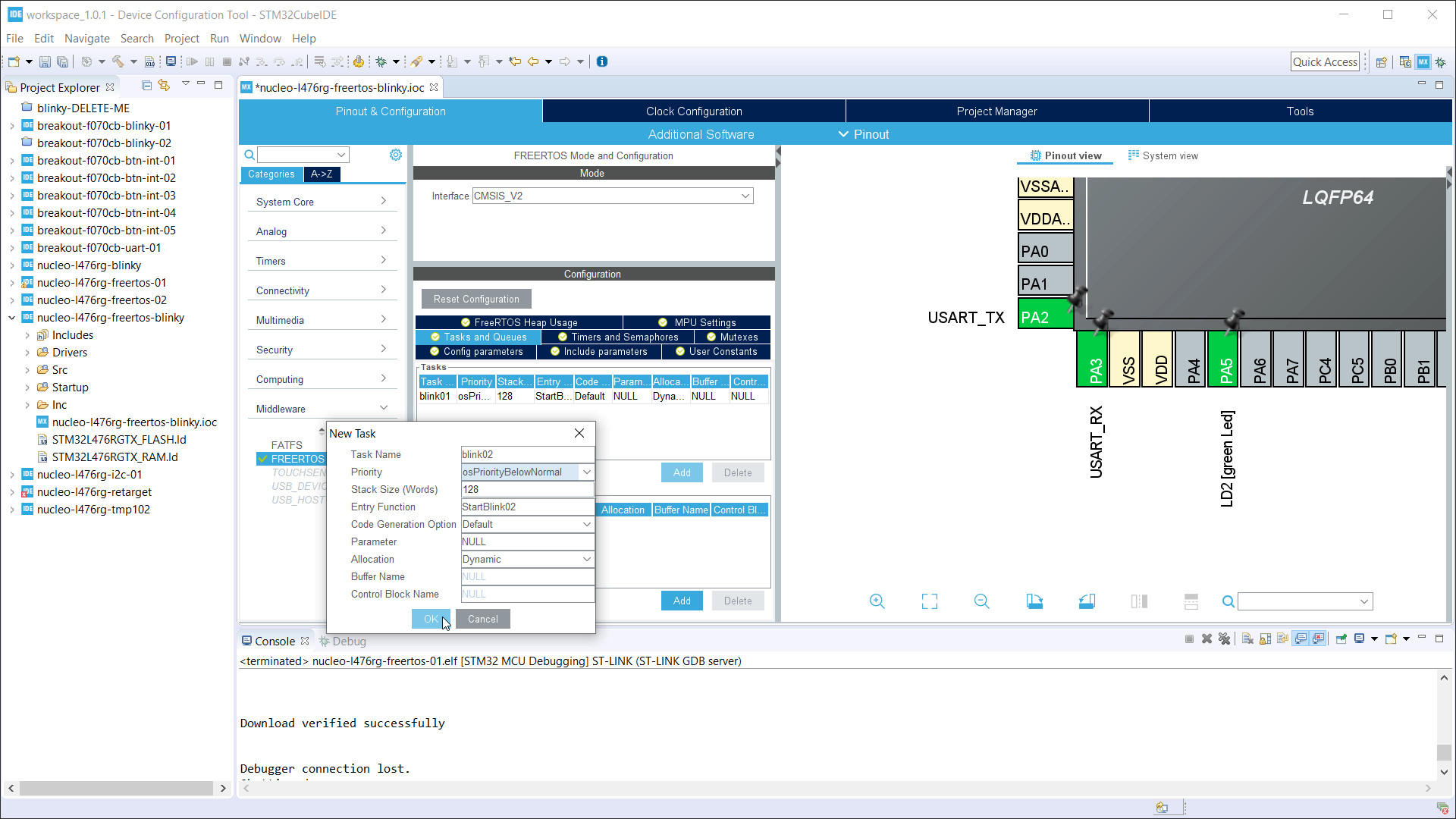The image size is (1456, 819).
Task: Click Additional Software
Action: 701,134
